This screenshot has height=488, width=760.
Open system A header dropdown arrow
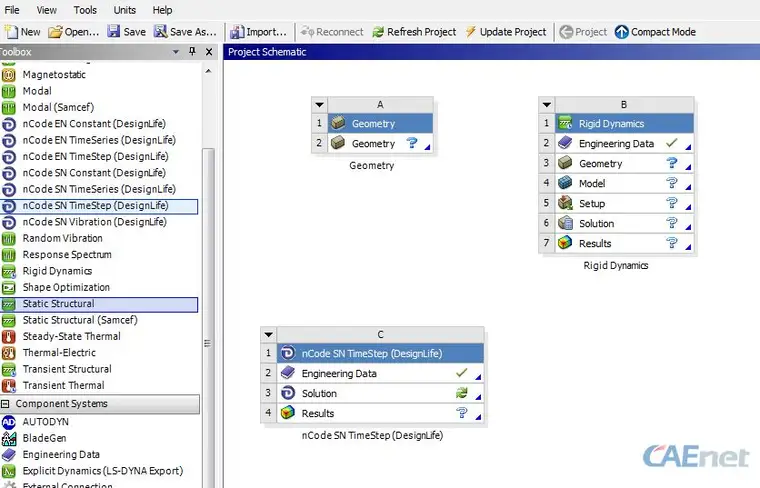(319, 104)
